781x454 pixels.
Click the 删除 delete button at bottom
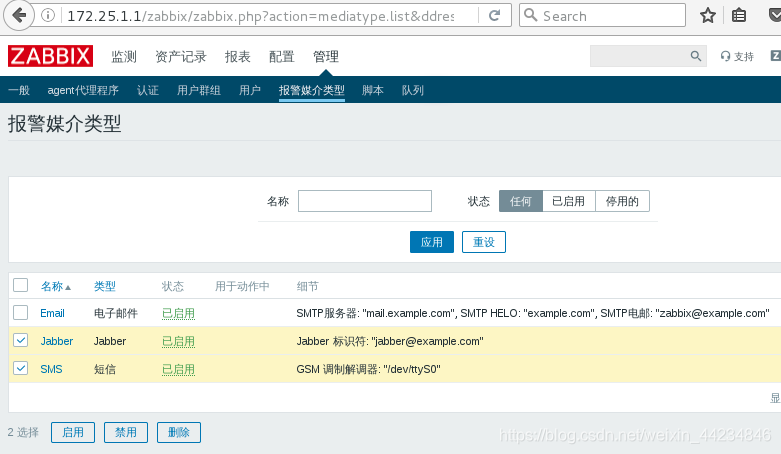point(179,433)
